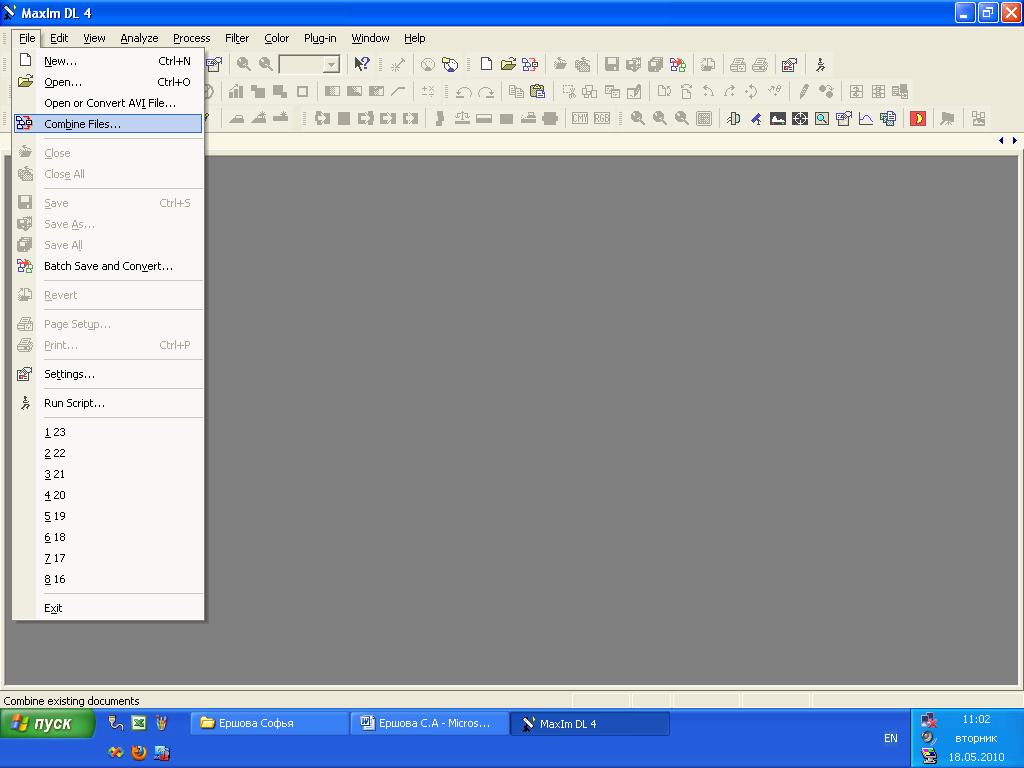1024x768 pixels.
Task: Click the Batch Save and Convert toolbar icon
Action: [678, 64]
